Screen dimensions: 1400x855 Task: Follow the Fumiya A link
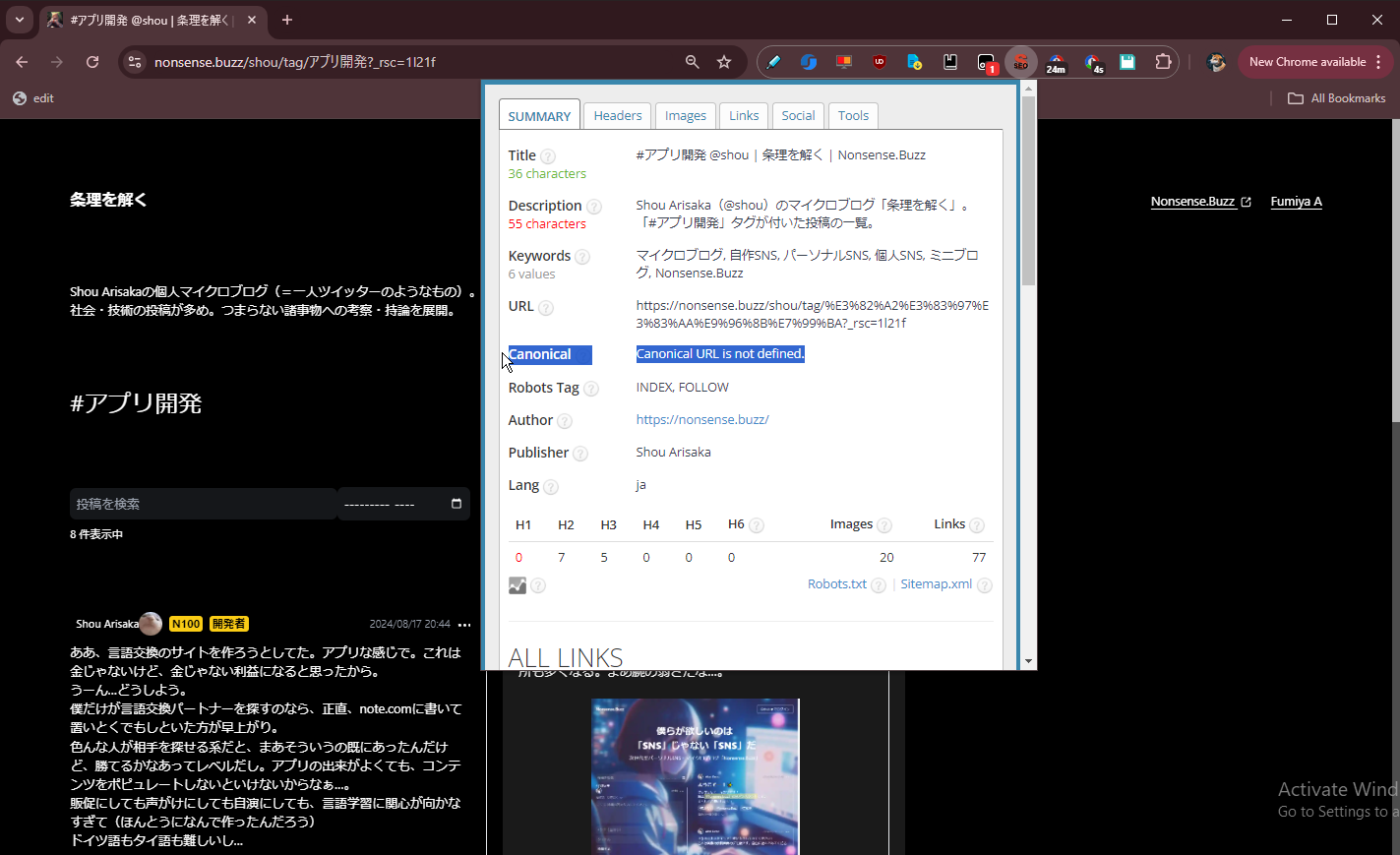[1296, 201]
